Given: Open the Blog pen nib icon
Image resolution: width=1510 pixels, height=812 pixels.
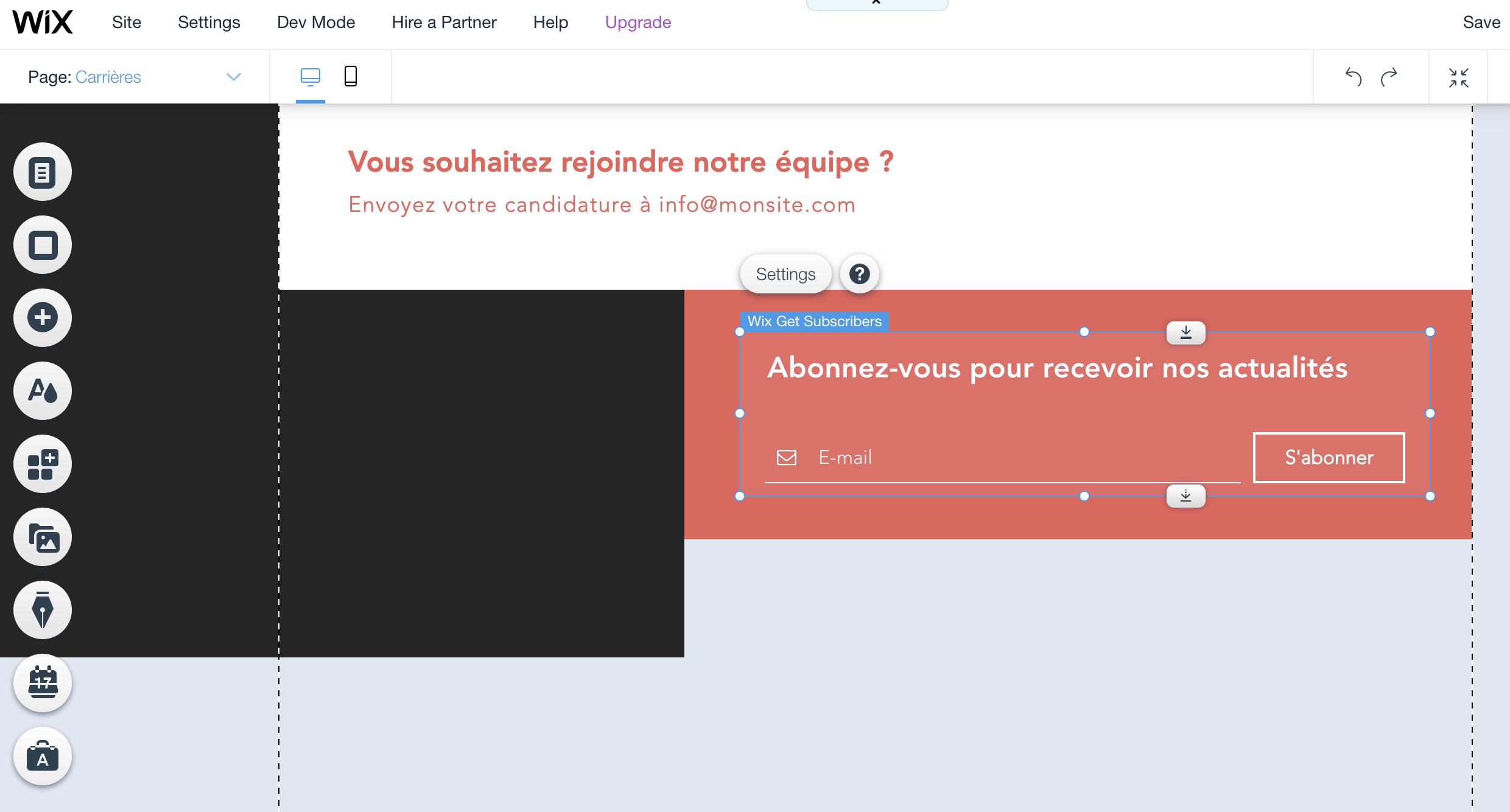Looking at the screenshot, I should pyautogui.click(x=43, y=610).
